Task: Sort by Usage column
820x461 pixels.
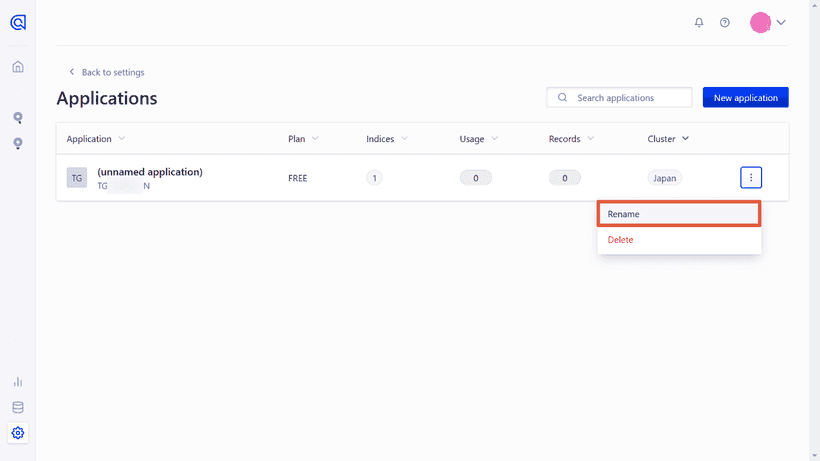Action: coord(479,139)
